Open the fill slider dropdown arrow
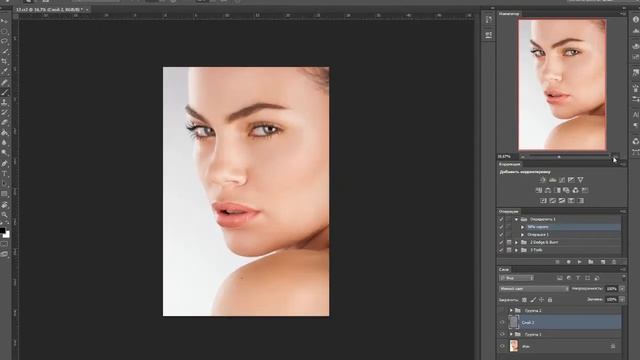This screenshot has height=360, width=640. tap(622, 300)
